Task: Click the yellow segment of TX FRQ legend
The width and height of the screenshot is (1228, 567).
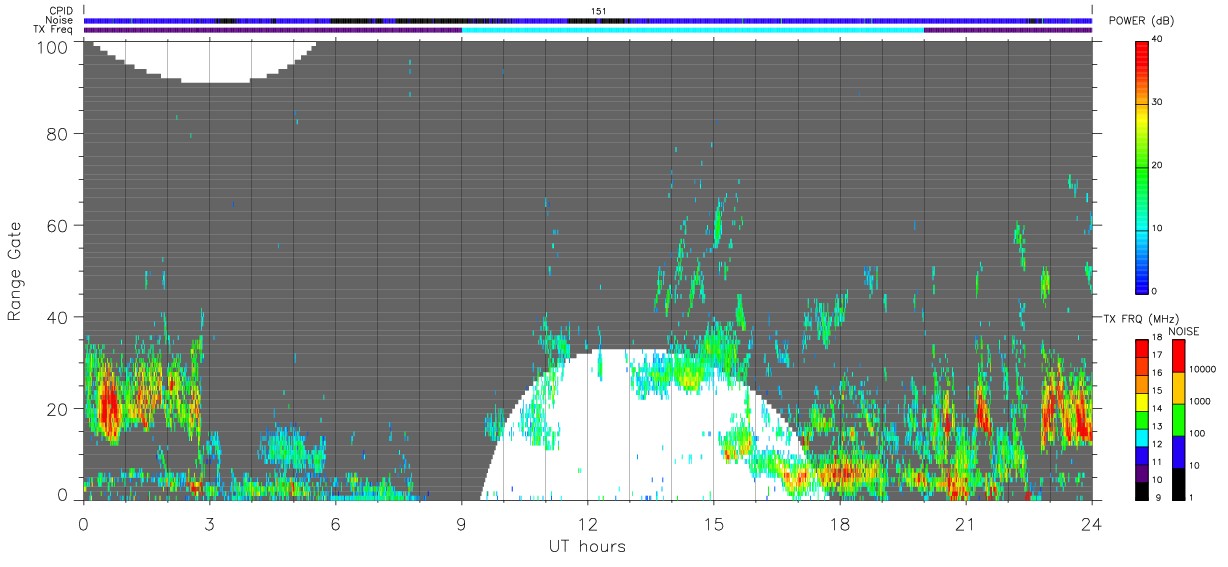Action: tap(1142, 404)
